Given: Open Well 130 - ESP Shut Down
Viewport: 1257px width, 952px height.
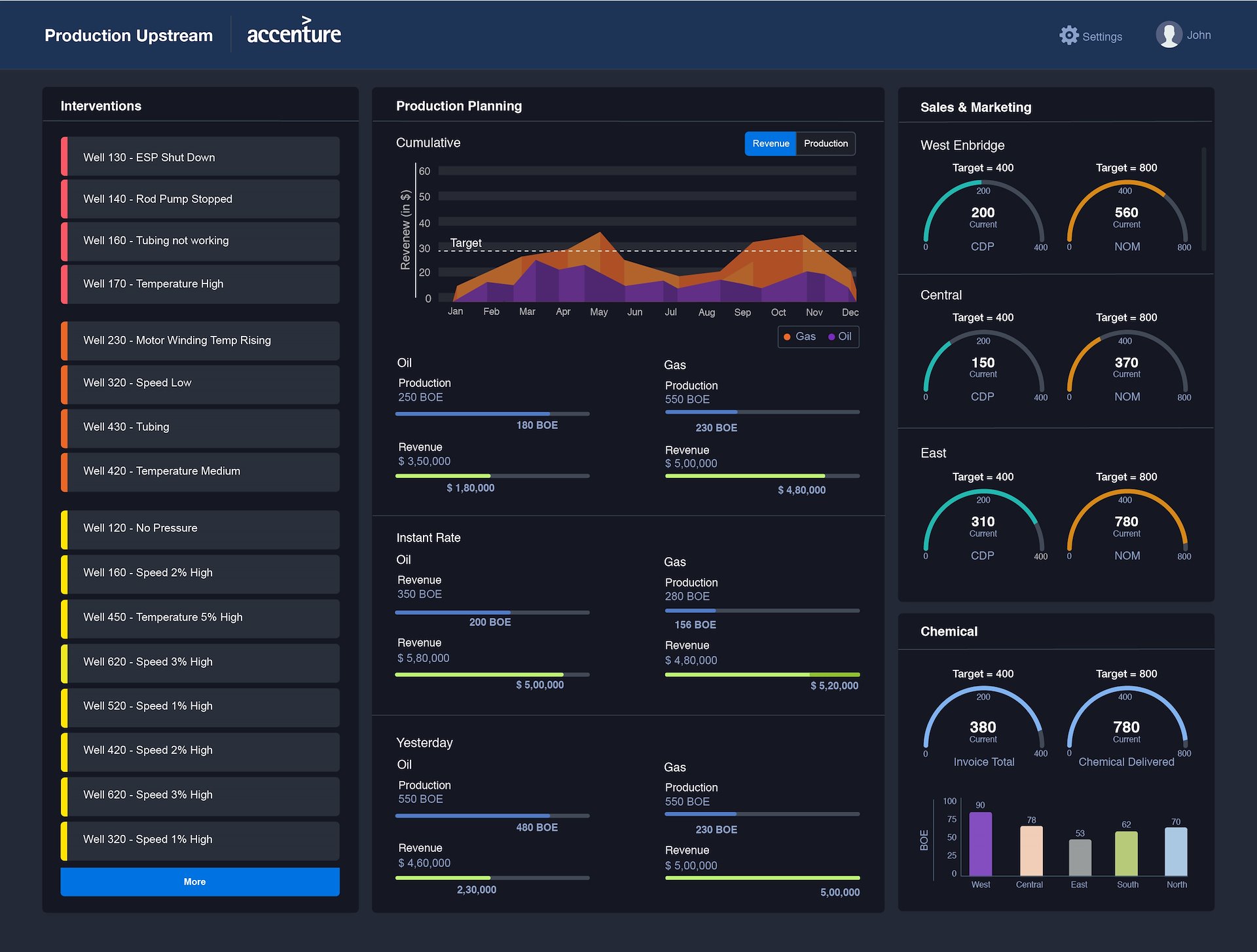Looking at the screenshot, I should (x=200, y=157).
